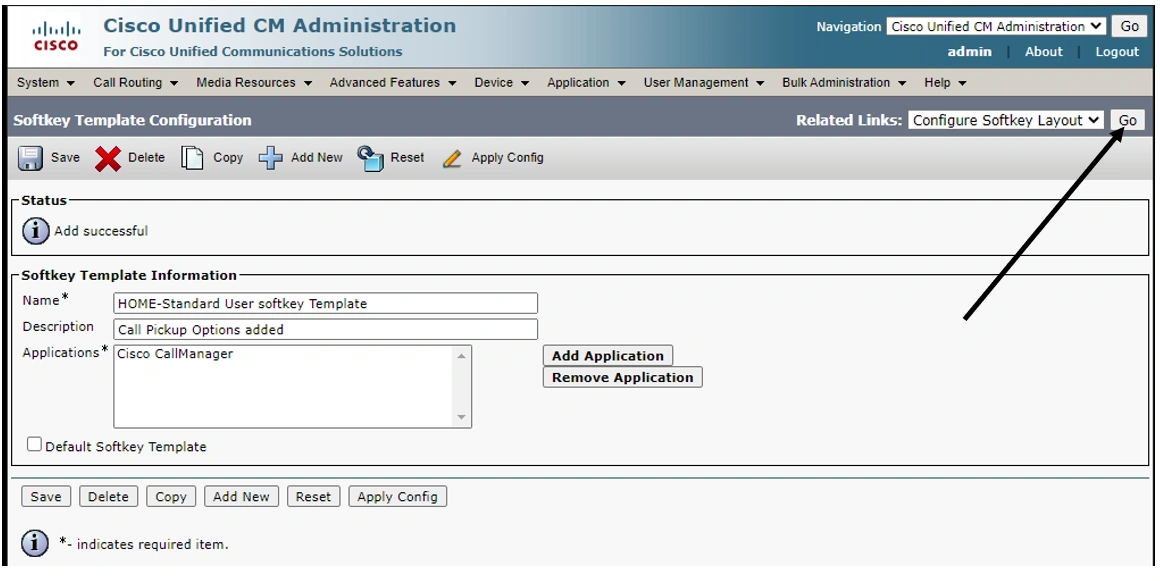The width and height of the screenshot is (1160, 581).
Task: Click the Status information icon
Action: point(36,231)
